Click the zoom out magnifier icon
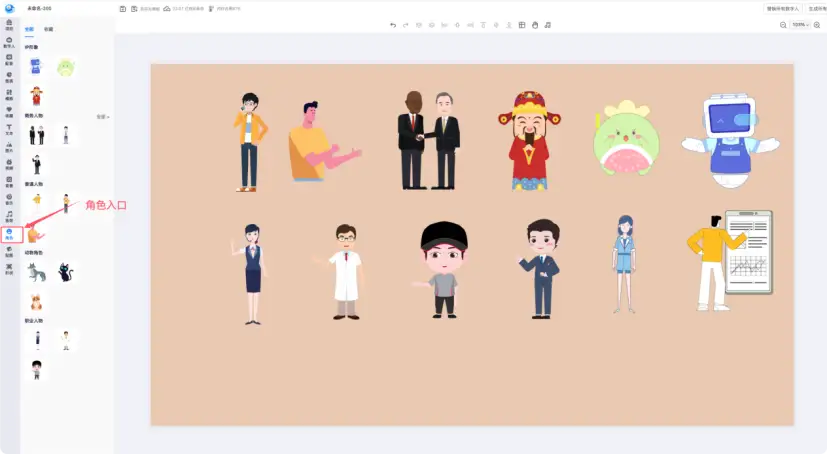828x454 pixels. pos(783,24)
